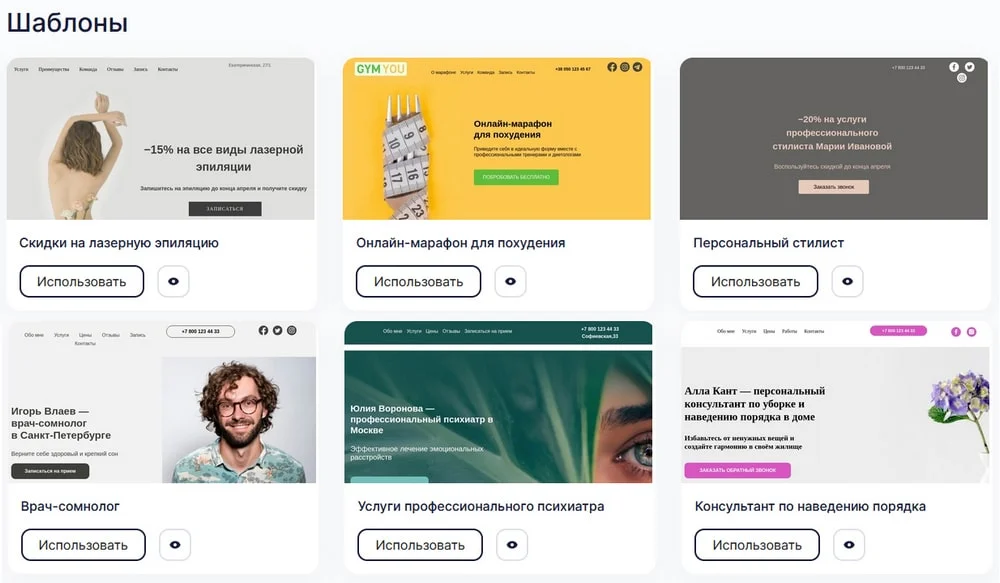This screenshot has width=1000, height=583.
Task: Click eye icon for Персональный стилист template
Action: coord(848,281)
